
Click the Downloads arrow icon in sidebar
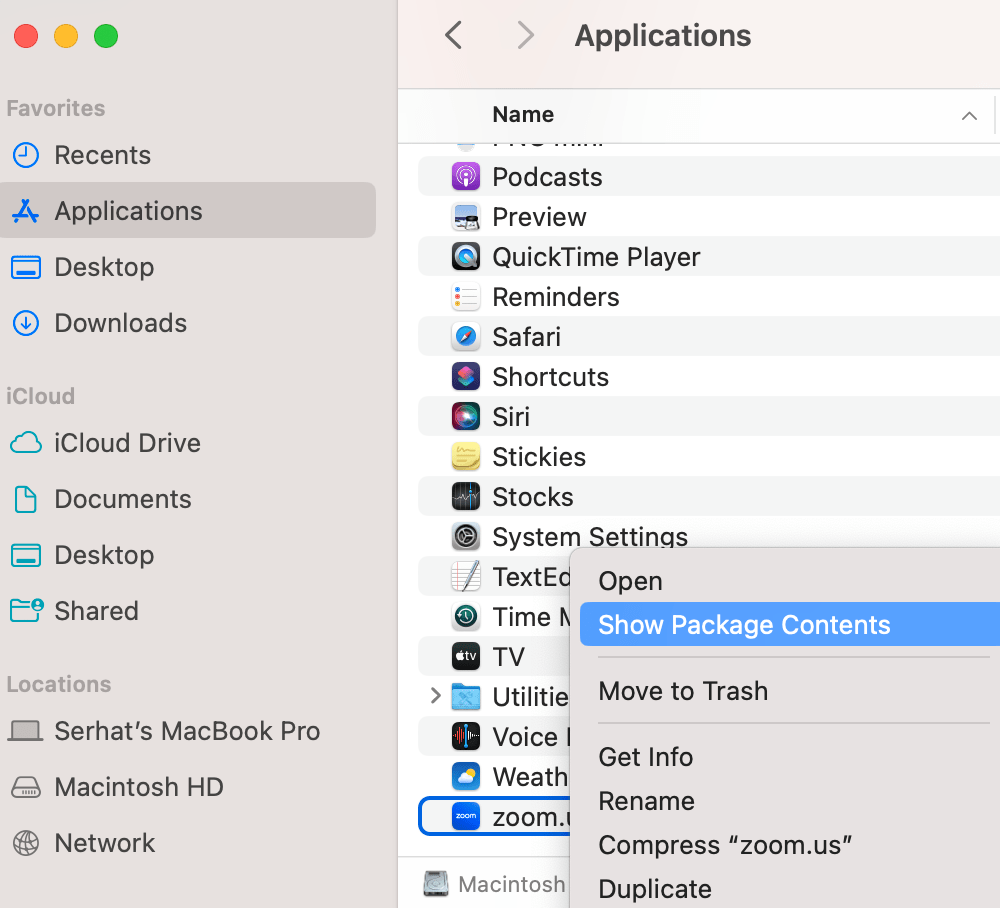tap(26, 323)
